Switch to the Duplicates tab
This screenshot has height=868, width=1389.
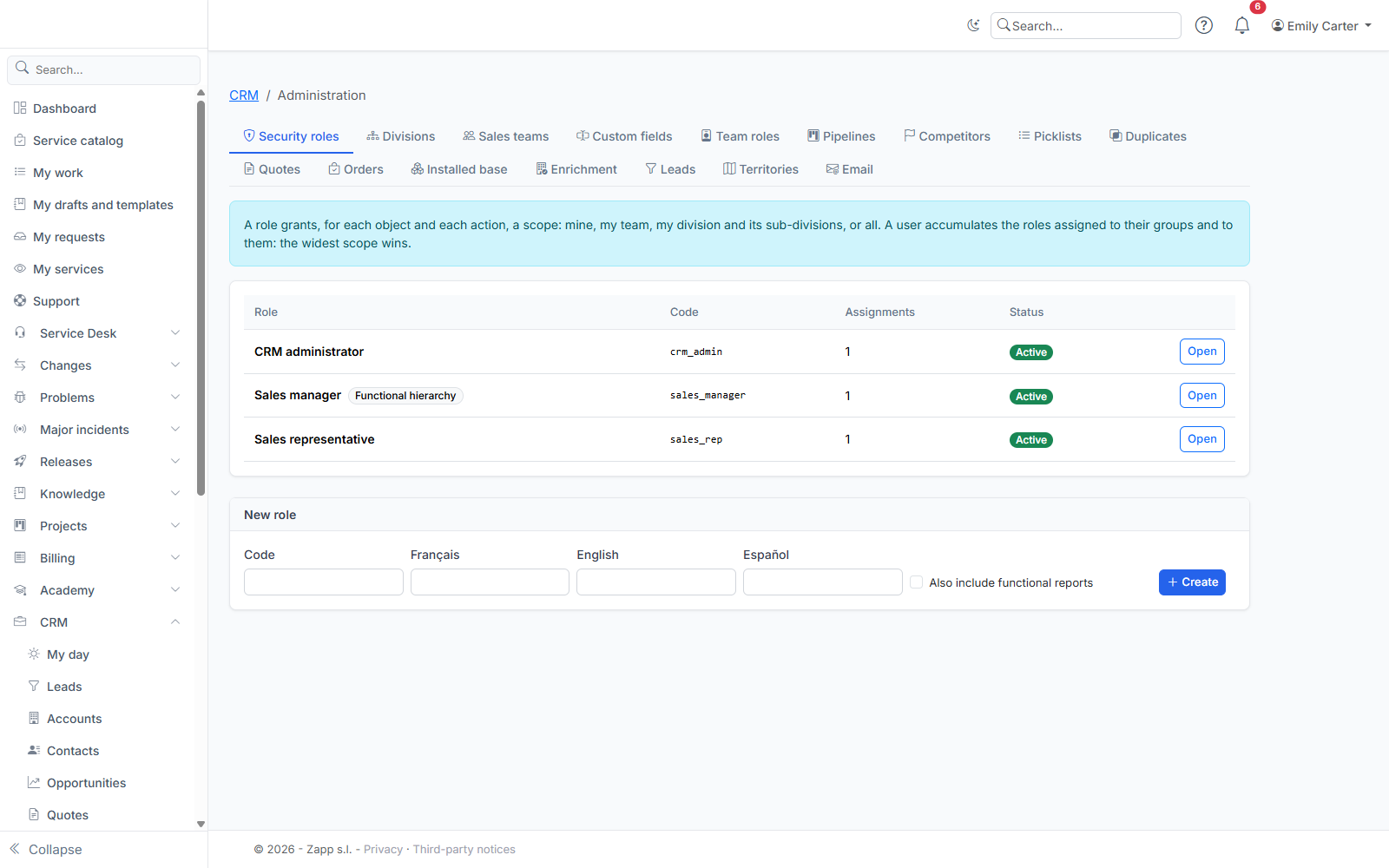click(x=1148, y=136)
